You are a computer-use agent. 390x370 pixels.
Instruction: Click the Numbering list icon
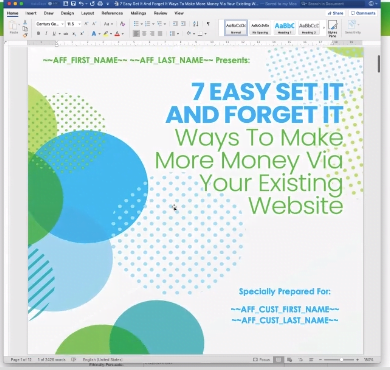point(148,24)
